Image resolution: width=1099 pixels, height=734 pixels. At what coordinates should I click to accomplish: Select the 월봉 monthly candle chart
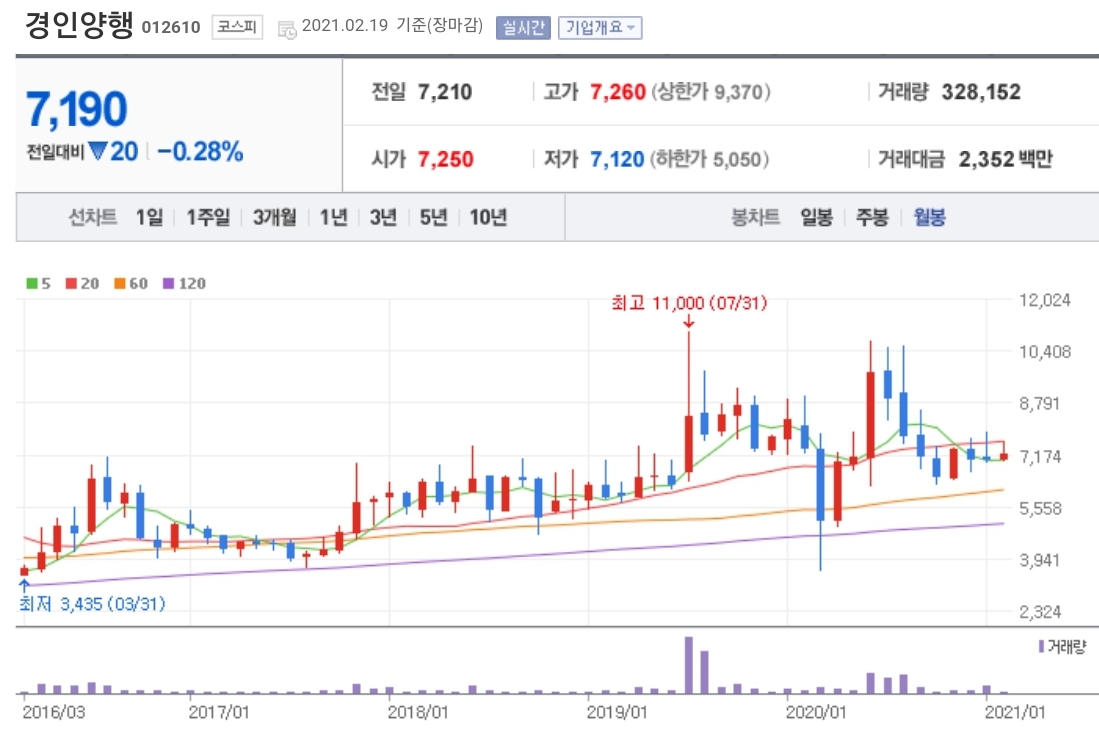click(x=929, y=217)
